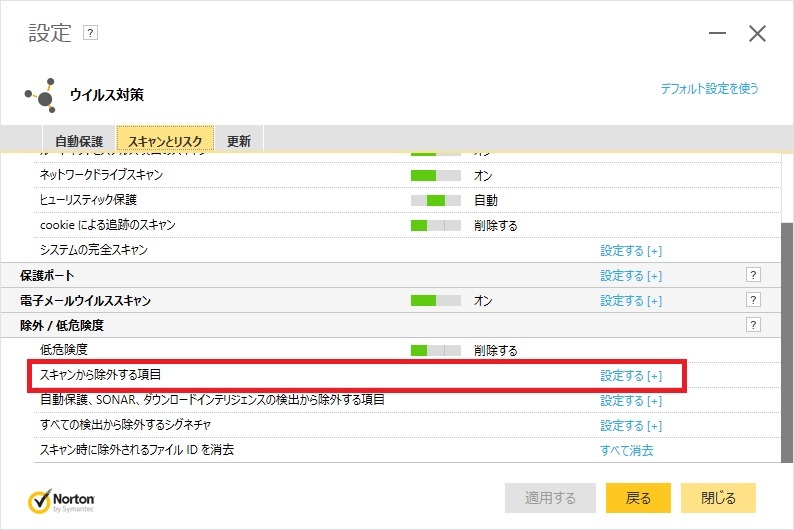Click the デフォルト設定を使う link
794x530 pixels.
(709, 89)
